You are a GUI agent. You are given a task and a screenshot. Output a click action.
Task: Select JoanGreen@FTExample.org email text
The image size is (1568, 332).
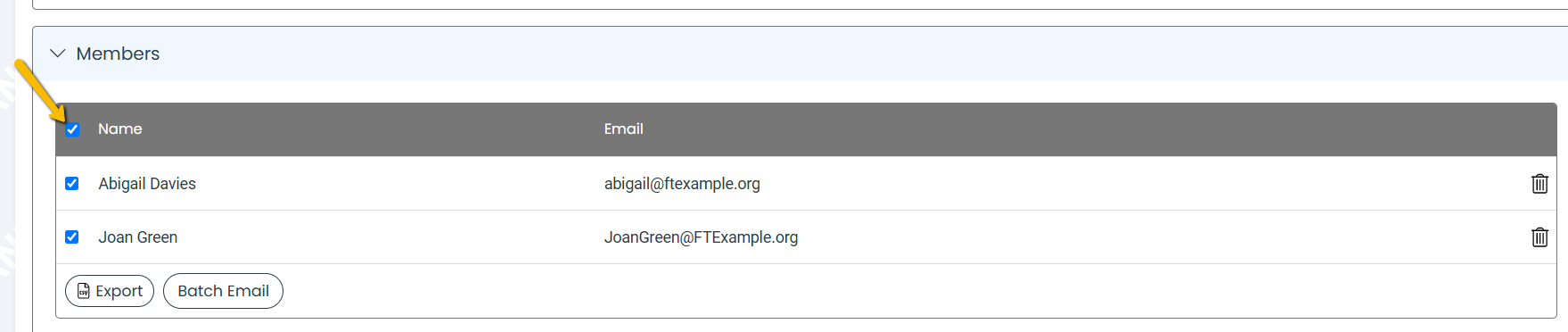pyautogui.click(x=701, y=237)
